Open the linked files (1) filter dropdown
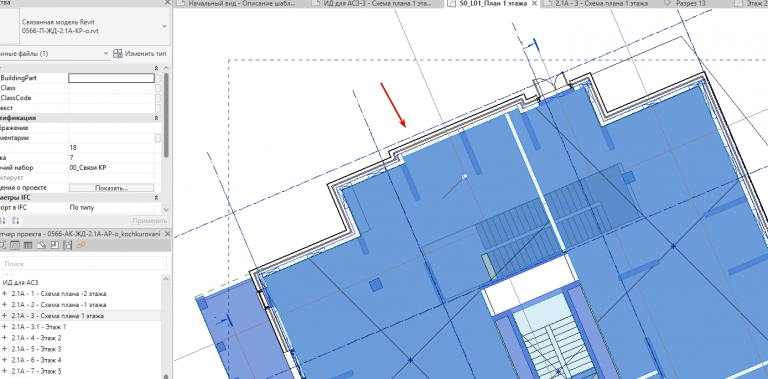The height and width of the screenshot is (379, 768). 106,53
